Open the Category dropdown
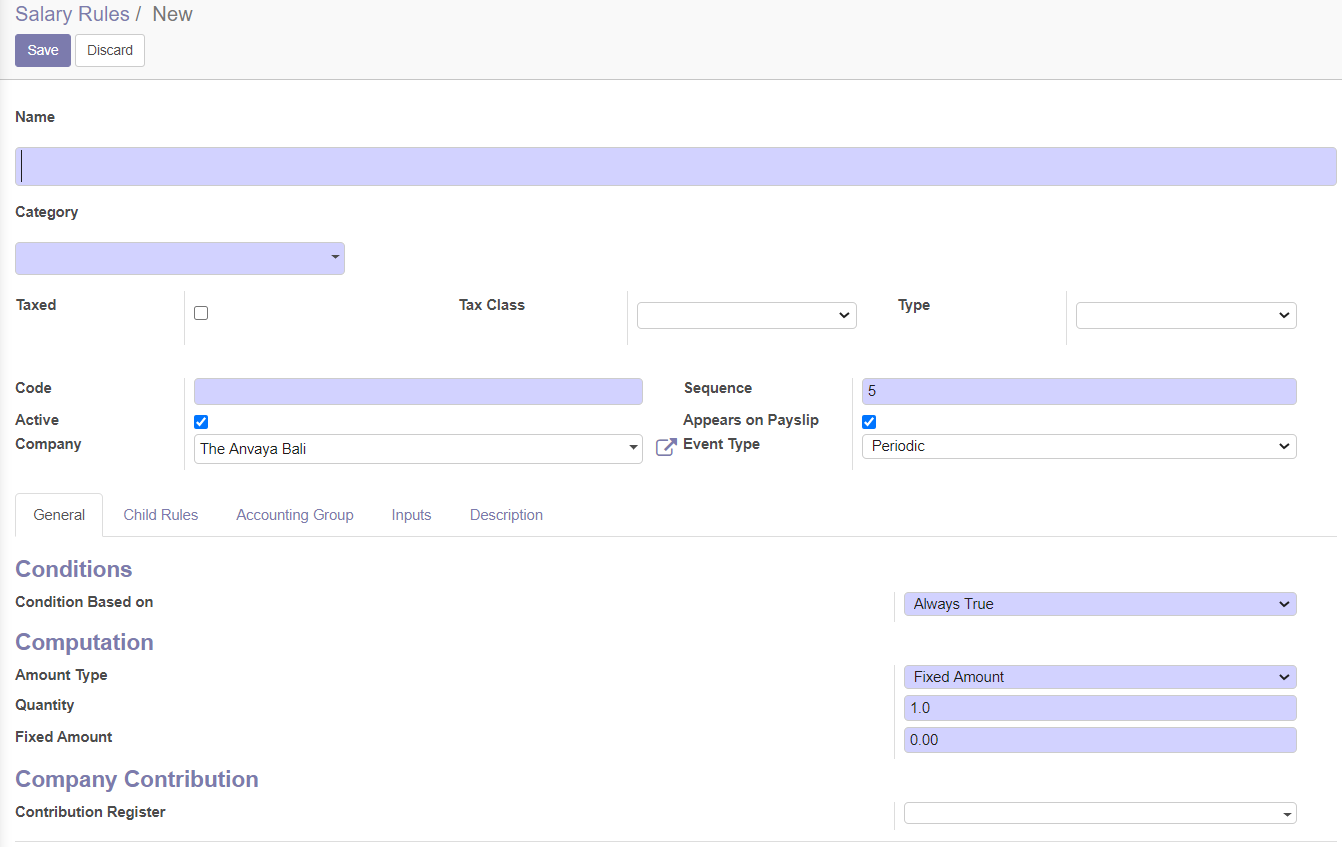Image resolution: width=1342 pixels, height=847 pixels. (180, 258)
